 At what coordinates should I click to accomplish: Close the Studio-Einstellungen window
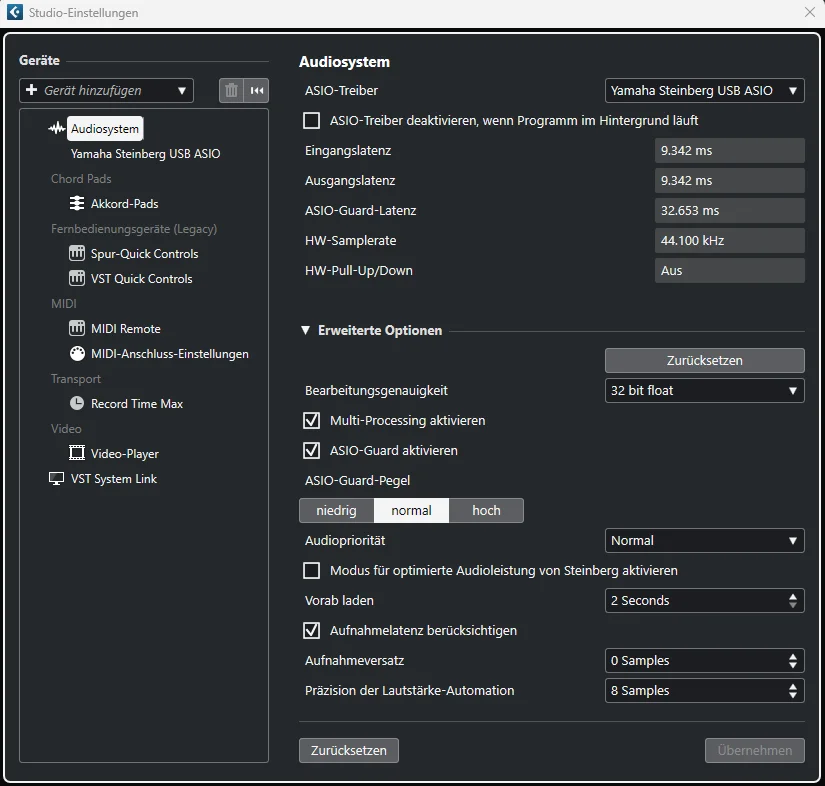tap(810, 12)
